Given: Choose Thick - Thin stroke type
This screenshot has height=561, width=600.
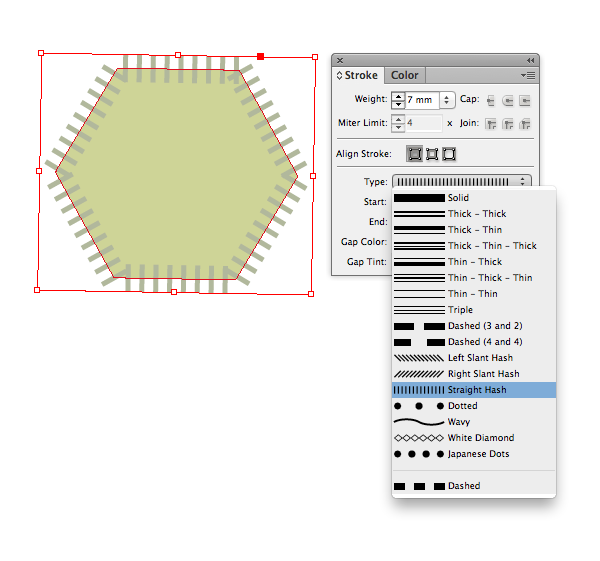Looking at the screenshot, I should tap(474, 230).
